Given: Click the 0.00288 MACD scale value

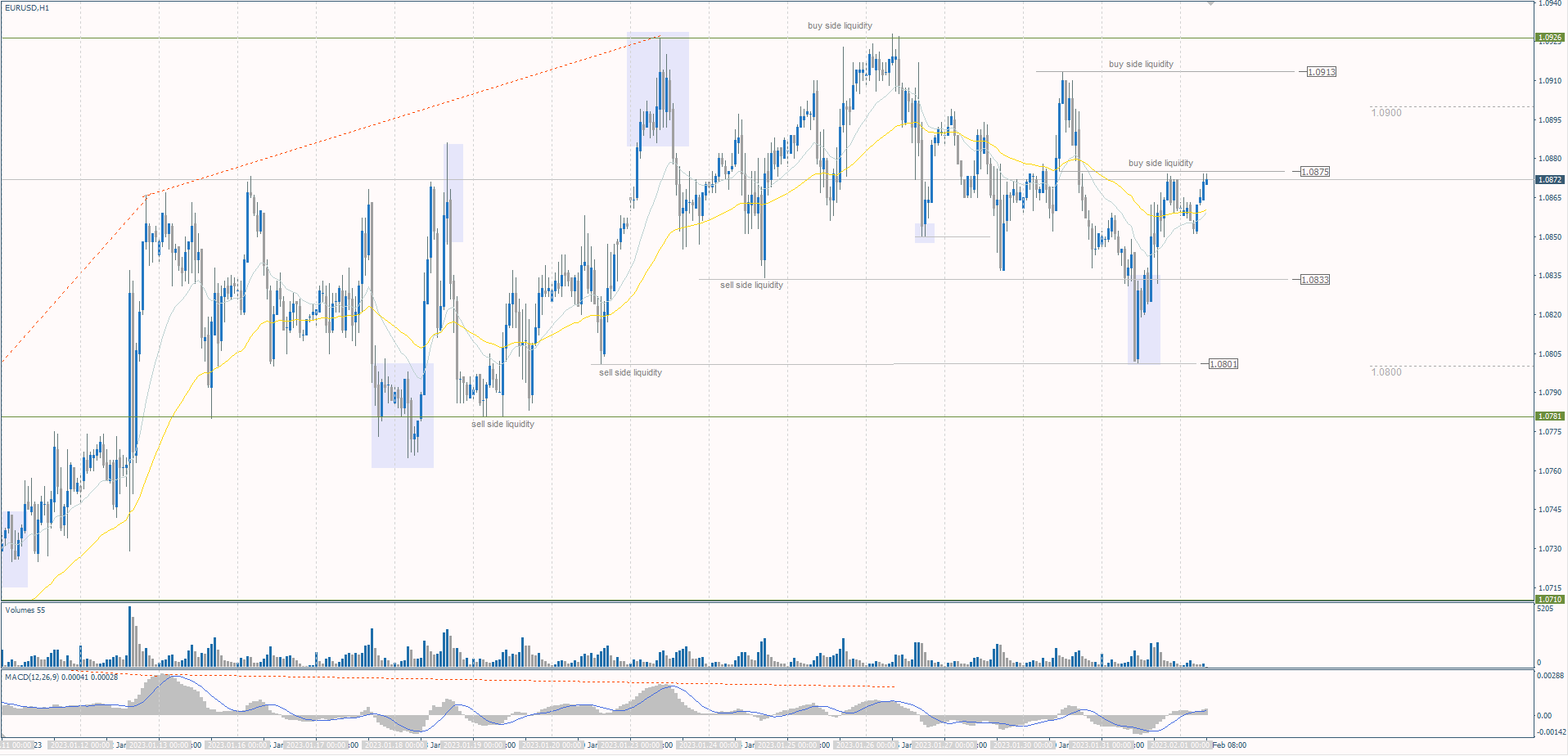Looking at the screenshot, I should [x=1551, y=676].
